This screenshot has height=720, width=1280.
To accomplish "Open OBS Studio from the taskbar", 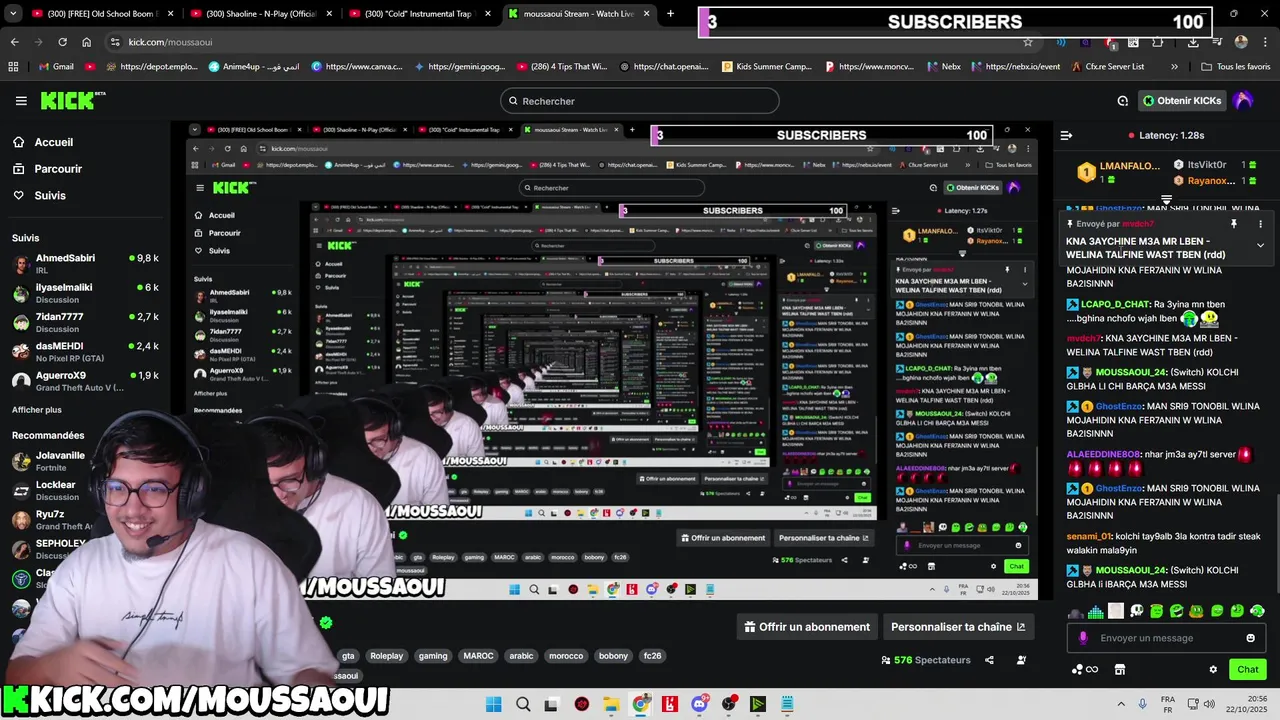I will click(729, 704).
